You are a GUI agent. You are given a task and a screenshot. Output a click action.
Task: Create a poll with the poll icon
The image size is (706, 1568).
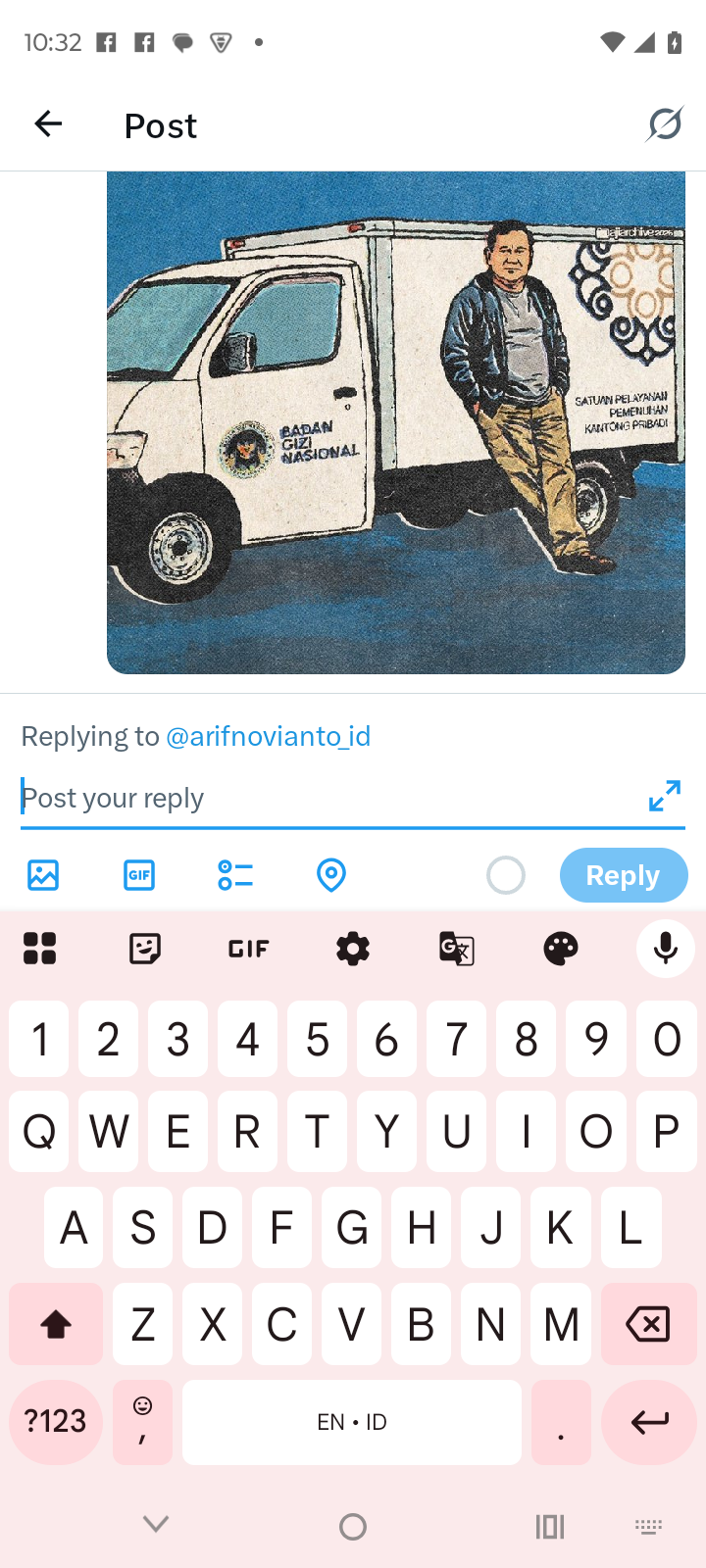click(235, 875)
